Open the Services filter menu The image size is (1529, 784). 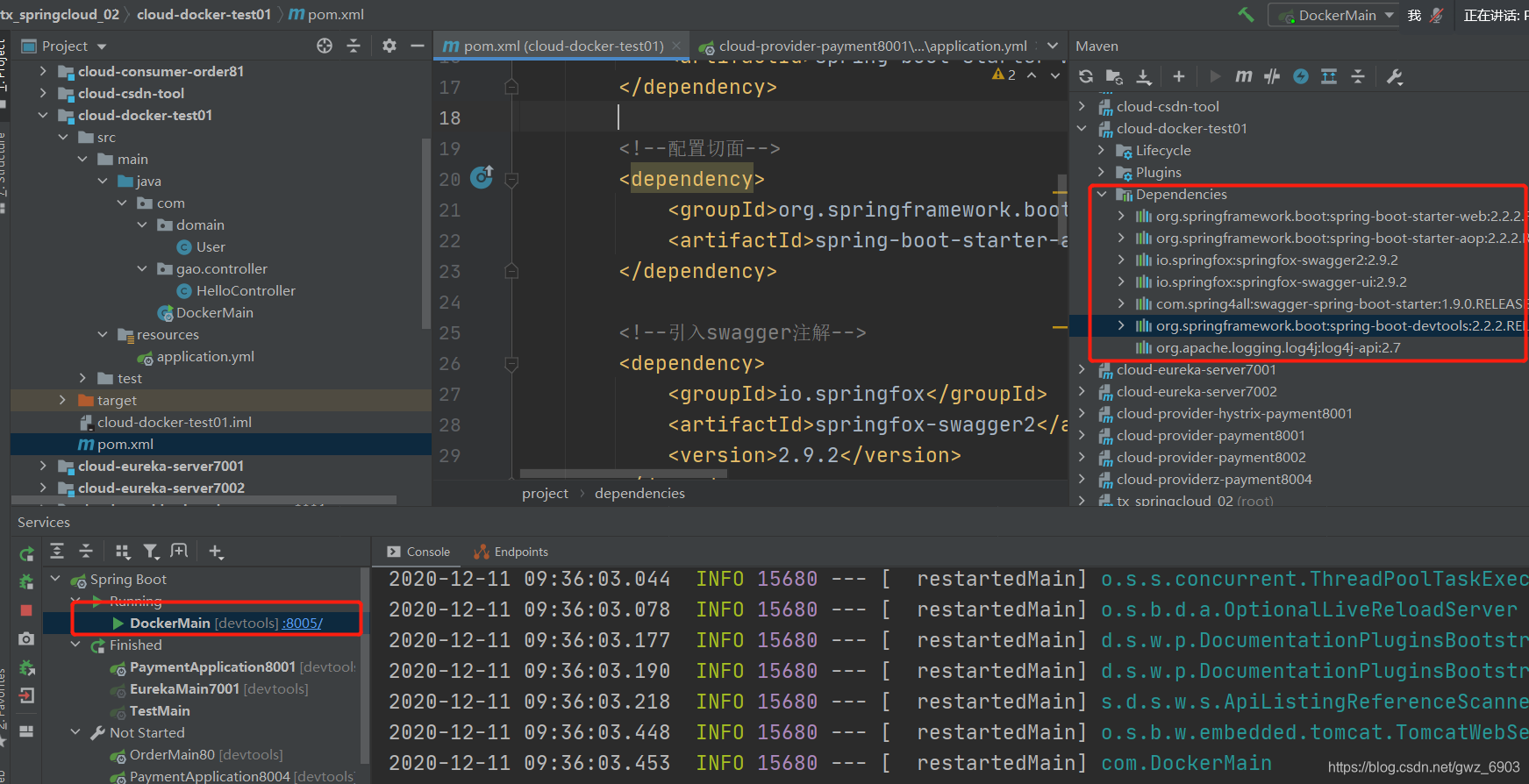click(x=151, y=551)
